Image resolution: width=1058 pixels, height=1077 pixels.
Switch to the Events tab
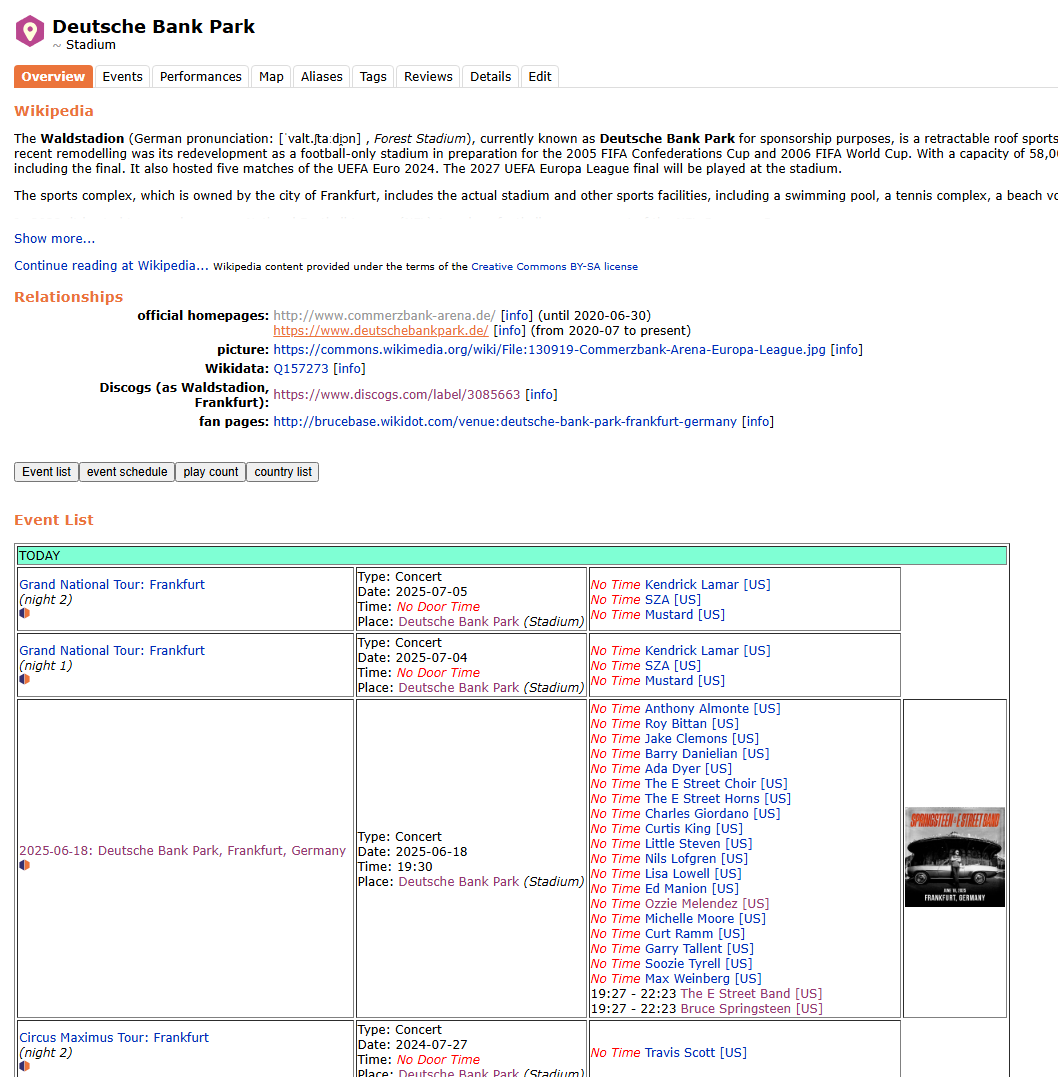122,77
